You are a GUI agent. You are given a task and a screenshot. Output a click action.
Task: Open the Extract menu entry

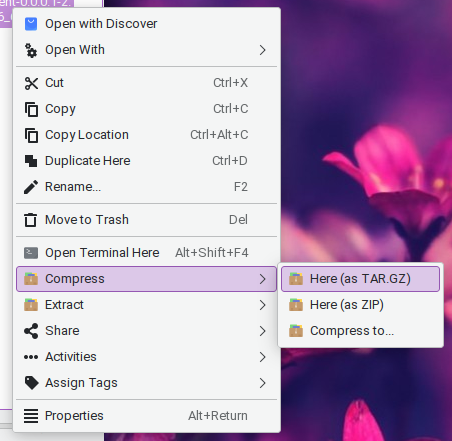click(x=146, y=305)
